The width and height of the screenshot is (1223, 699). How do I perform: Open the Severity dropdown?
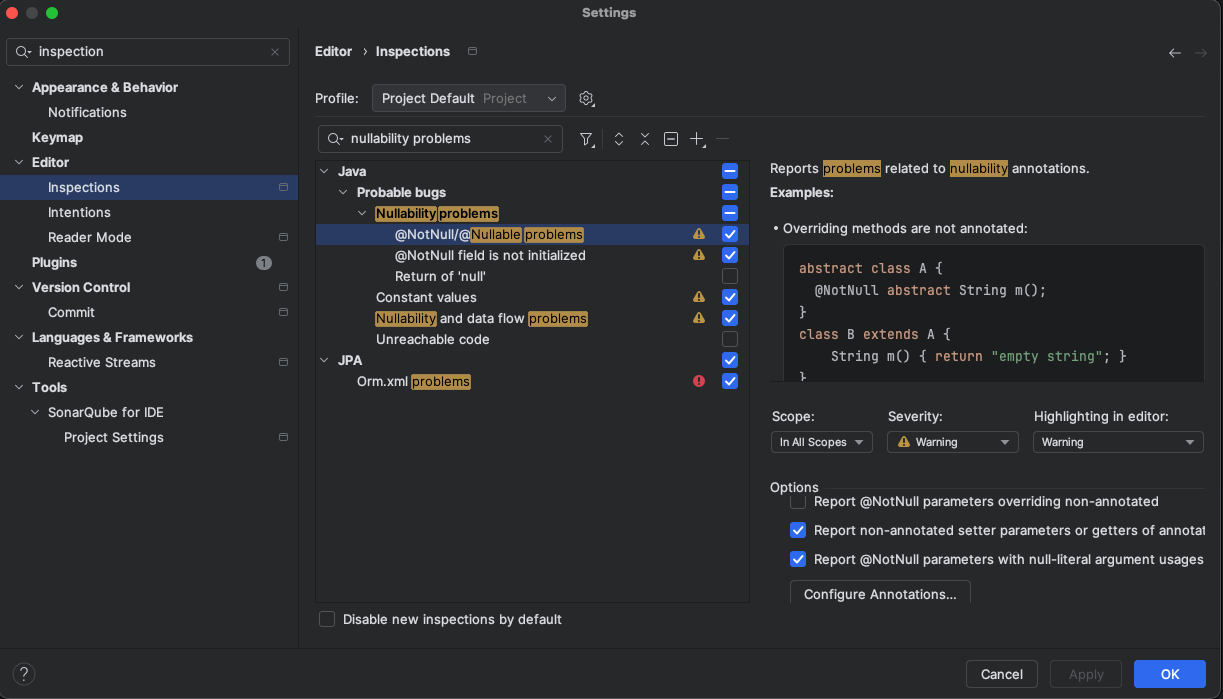click(x=951, y=441)
